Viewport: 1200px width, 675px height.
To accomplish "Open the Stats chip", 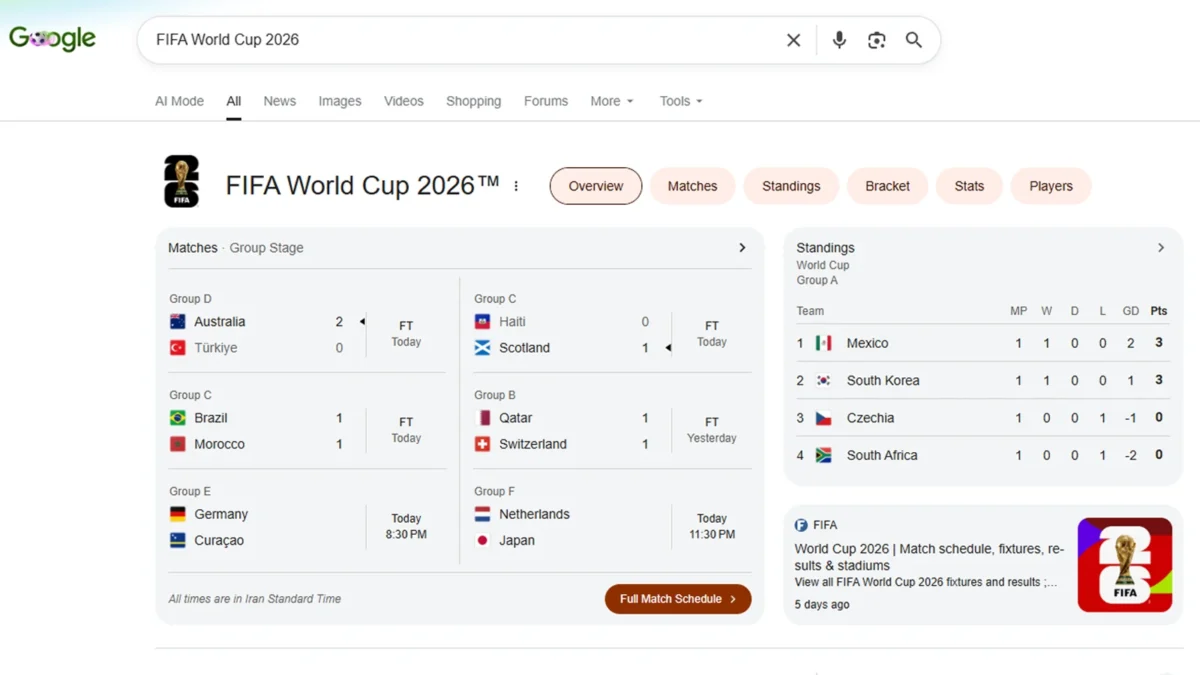I will (x=969, y=186).
